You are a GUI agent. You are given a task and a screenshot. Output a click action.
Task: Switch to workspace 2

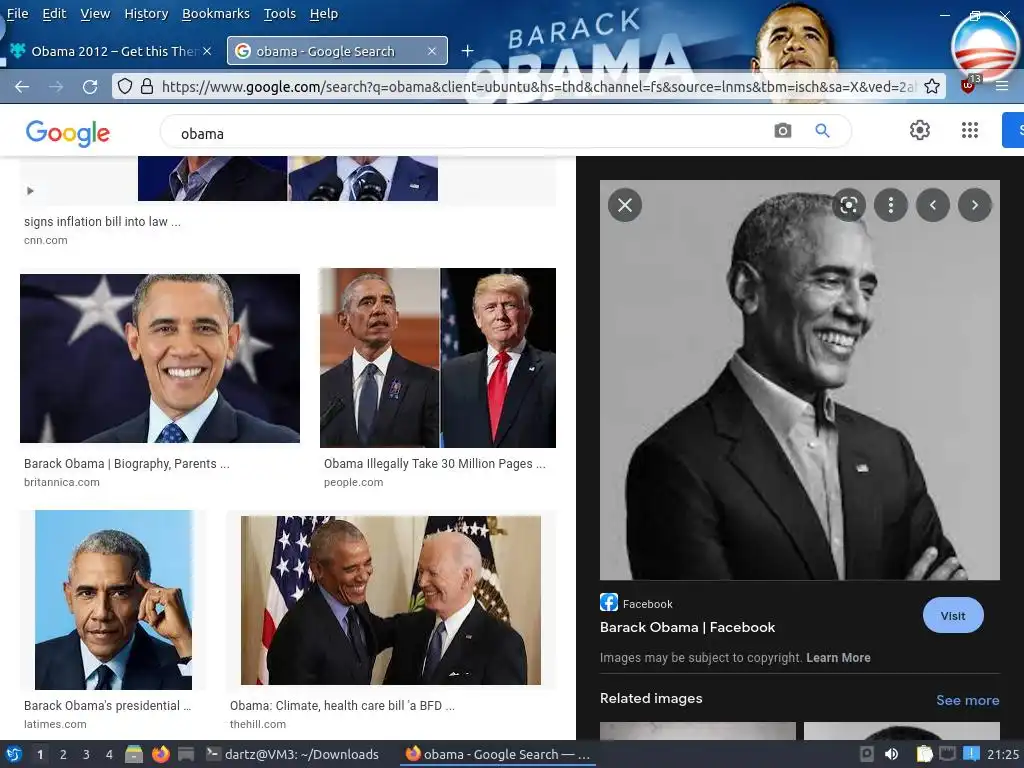click(x=63, y=754)
